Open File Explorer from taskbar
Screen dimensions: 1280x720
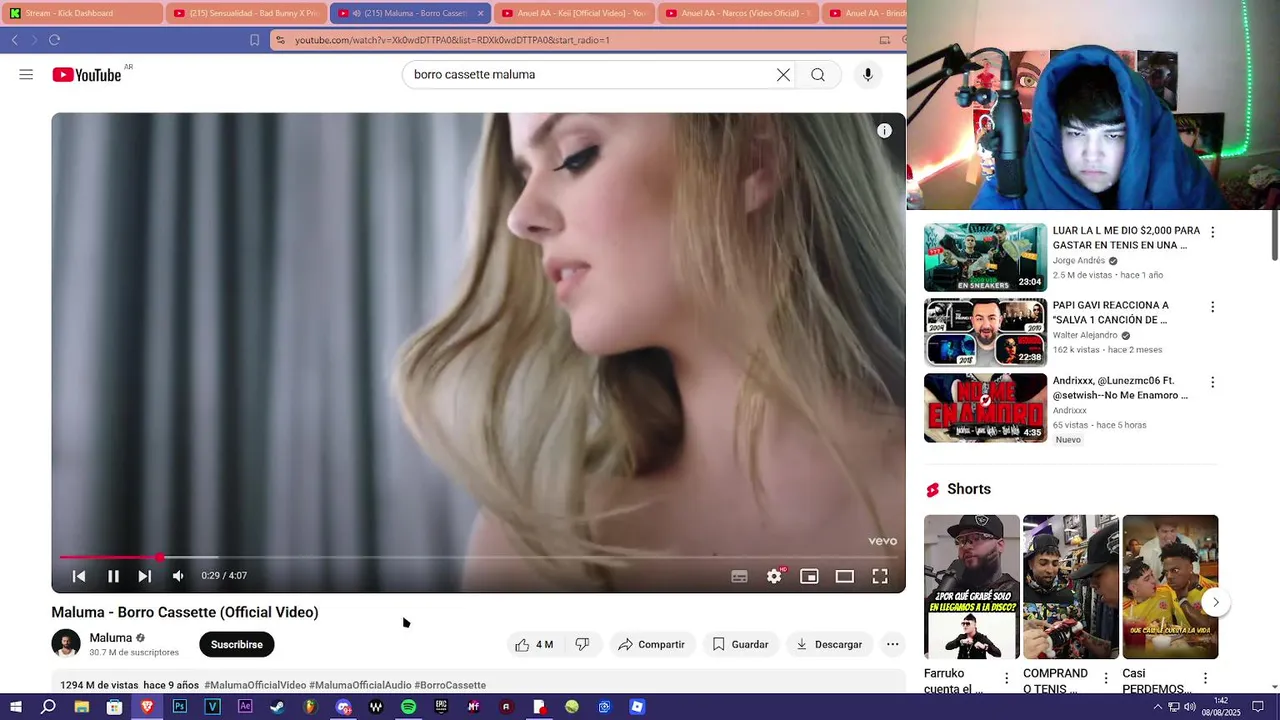[81, 707]
